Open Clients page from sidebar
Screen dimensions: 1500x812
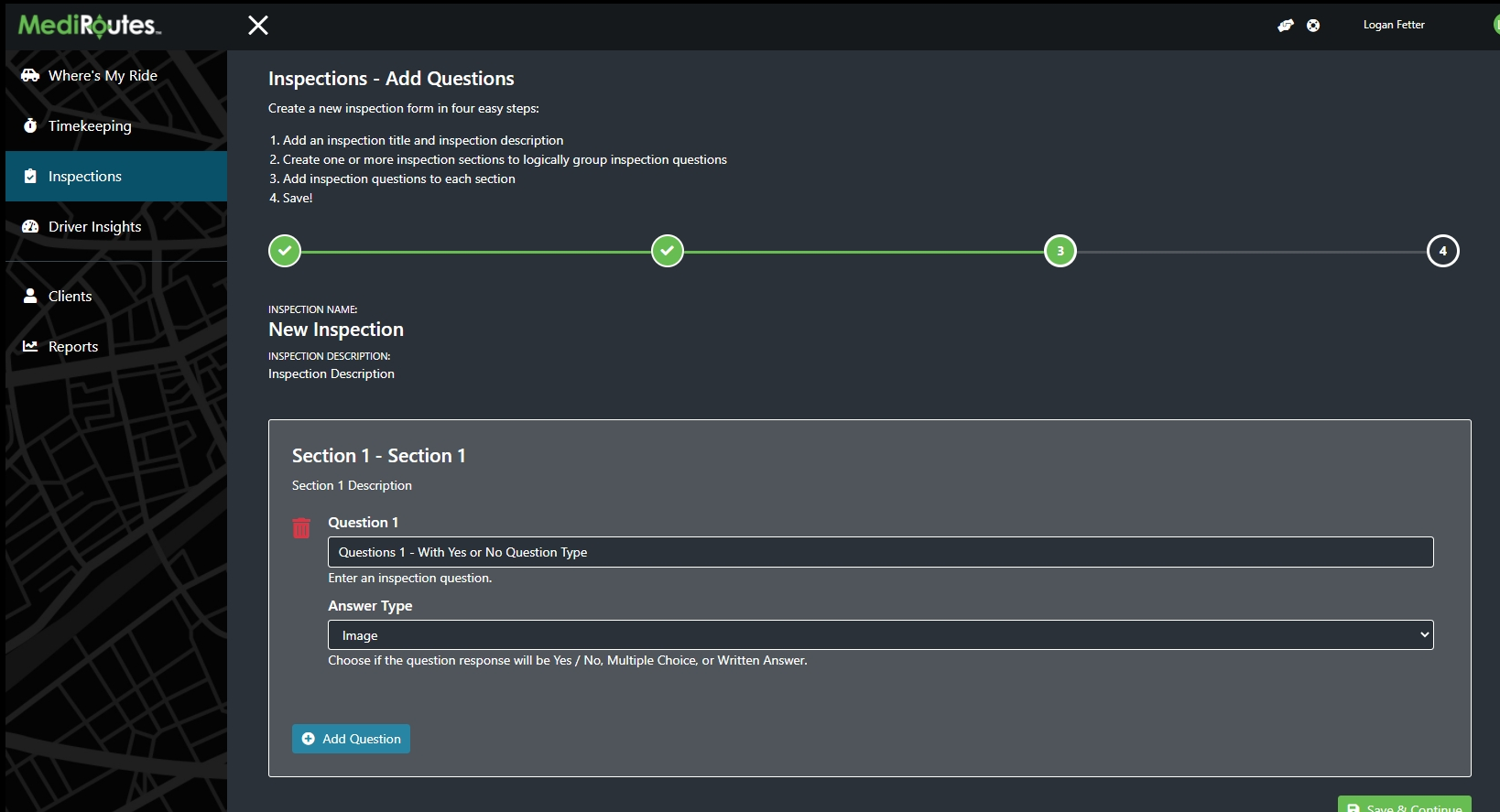70,297
